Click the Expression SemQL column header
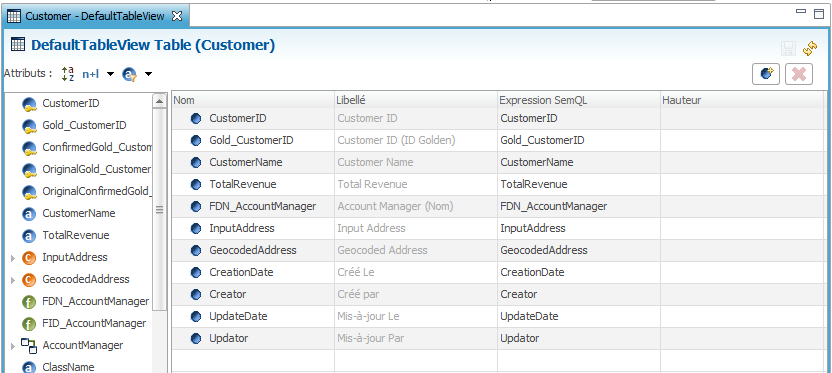832x373 pixels. (578, 100)
